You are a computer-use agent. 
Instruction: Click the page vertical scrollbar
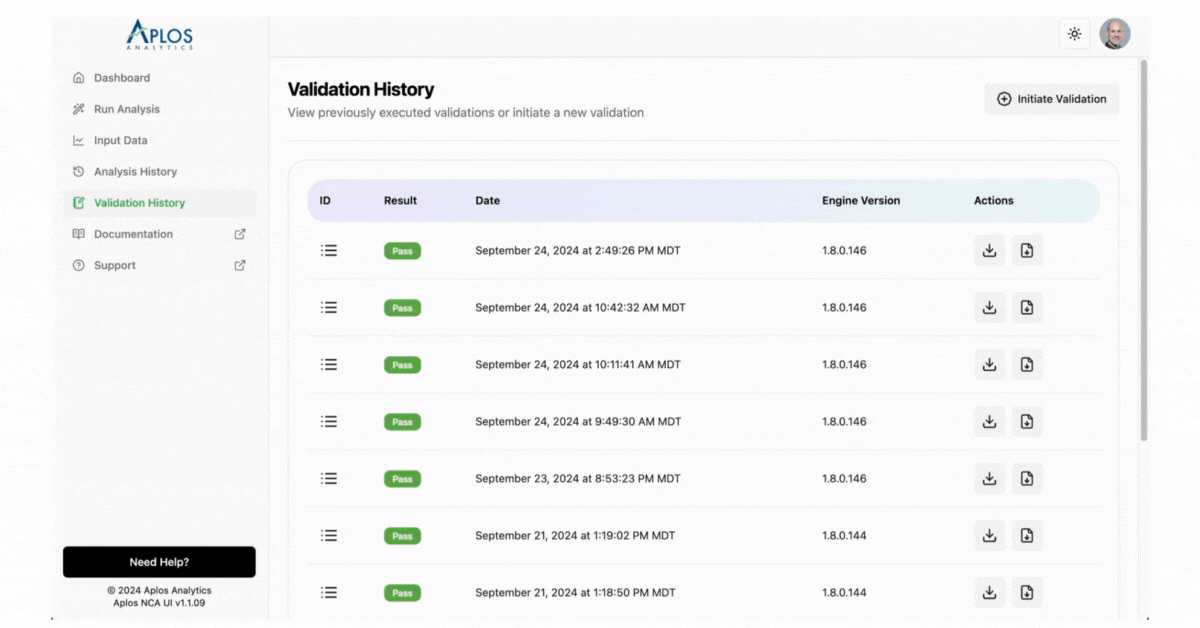pos(1144,250)
